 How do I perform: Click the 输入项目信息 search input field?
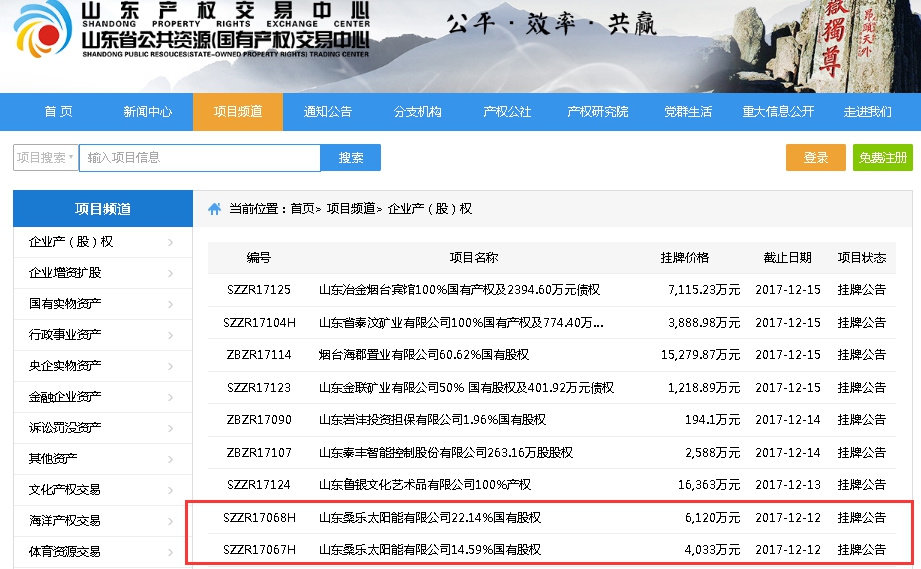tap(200, 157)
